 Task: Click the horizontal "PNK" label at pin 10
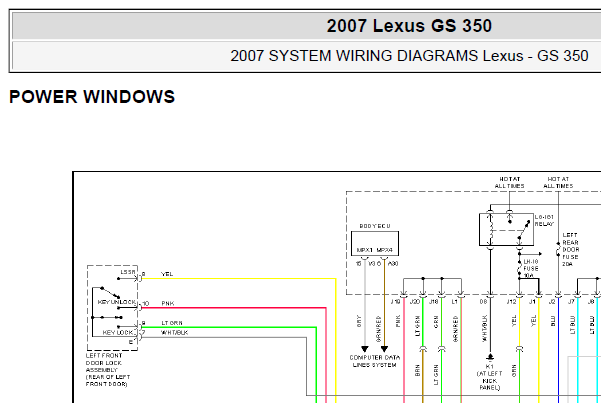click(x=168, y=303)
